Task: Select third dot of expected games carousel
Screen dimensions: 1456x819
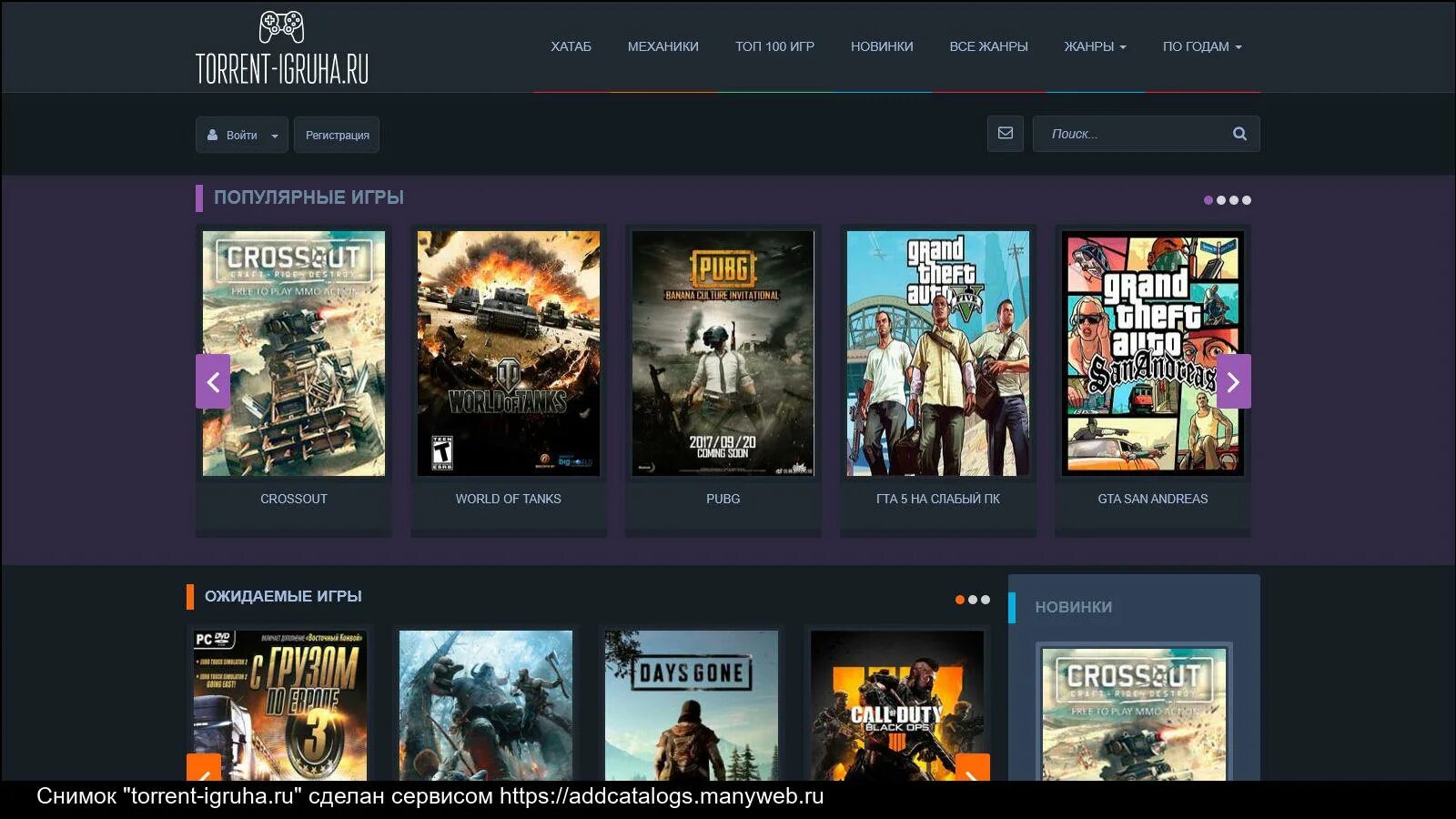Action: [986, 600]
